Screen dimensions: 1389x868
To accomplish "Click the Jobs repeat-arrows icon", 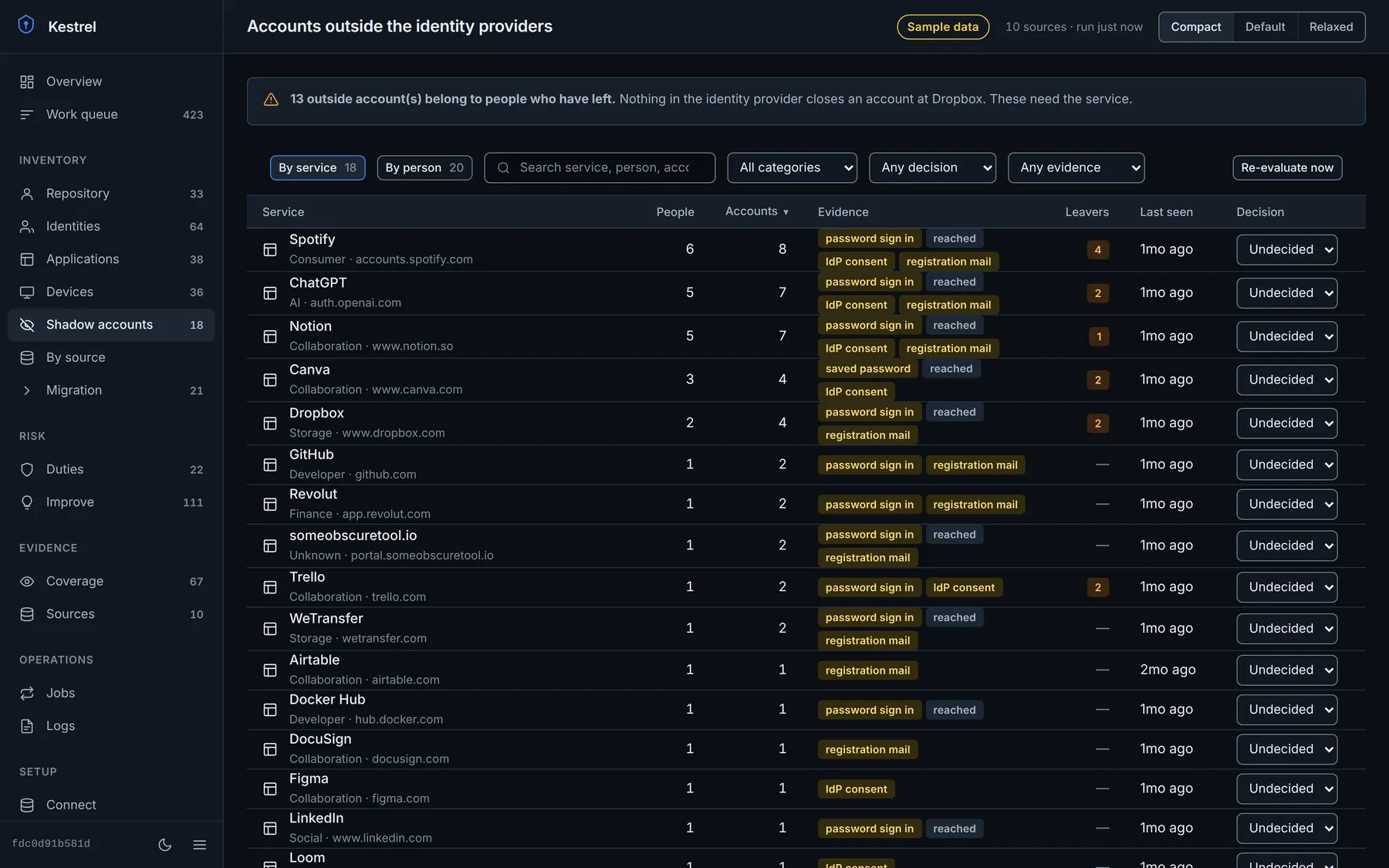I will pyautogui.click(x=27, y=693).
